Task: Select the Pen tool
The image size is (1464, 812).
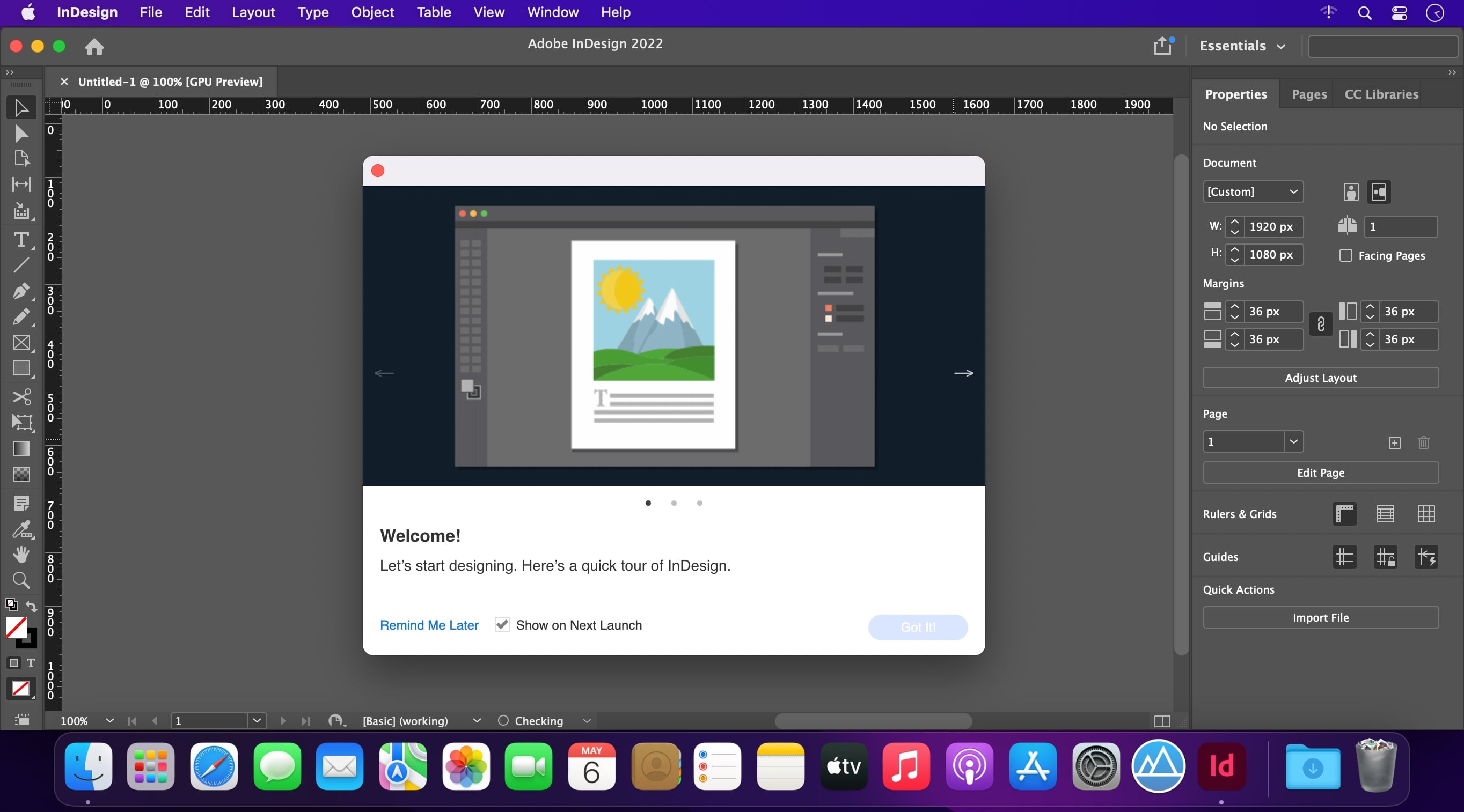Action: [21, 291]
